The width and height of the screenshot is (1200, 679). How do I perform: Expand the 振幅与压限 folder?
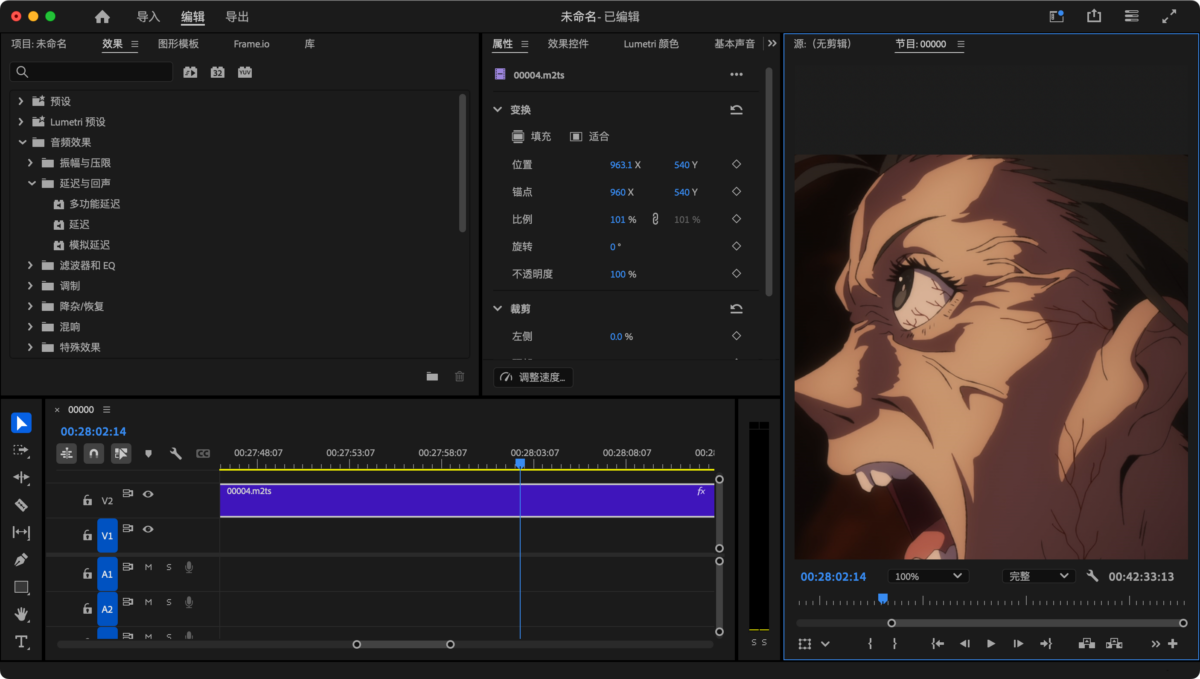pos(30,163)
